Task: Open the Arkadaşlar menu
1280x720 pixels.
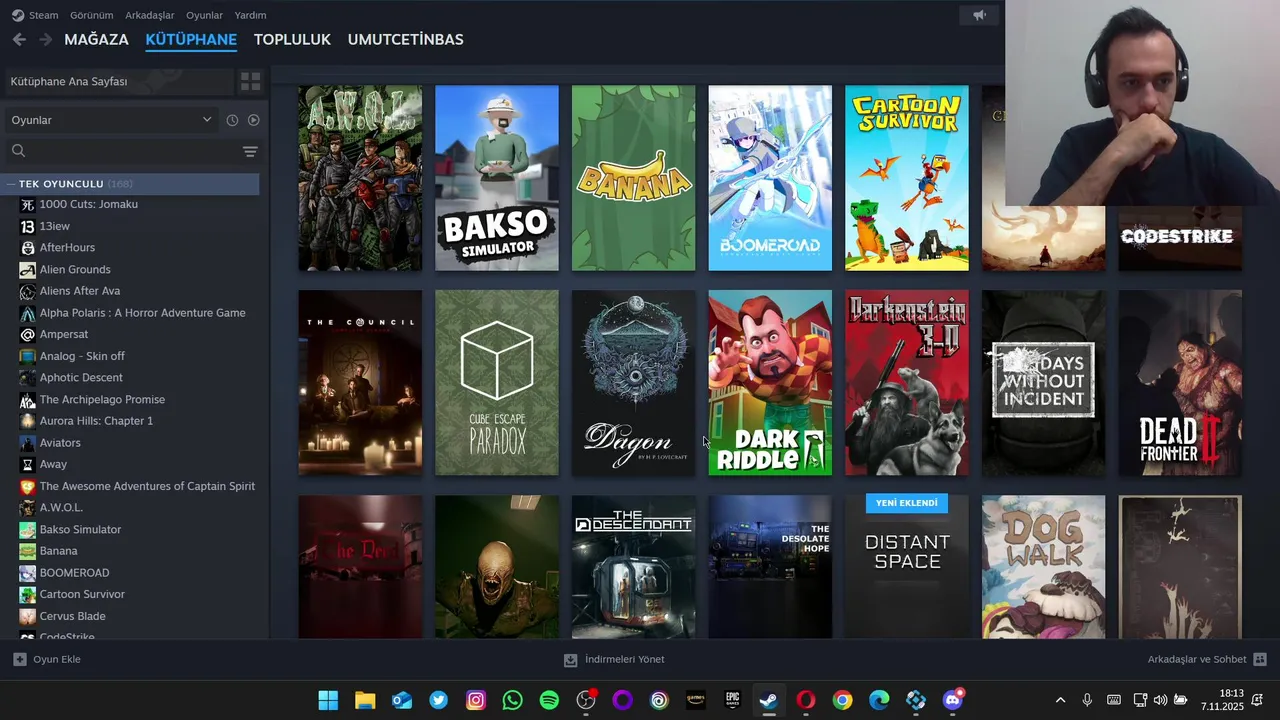Action: coord(150,15)
